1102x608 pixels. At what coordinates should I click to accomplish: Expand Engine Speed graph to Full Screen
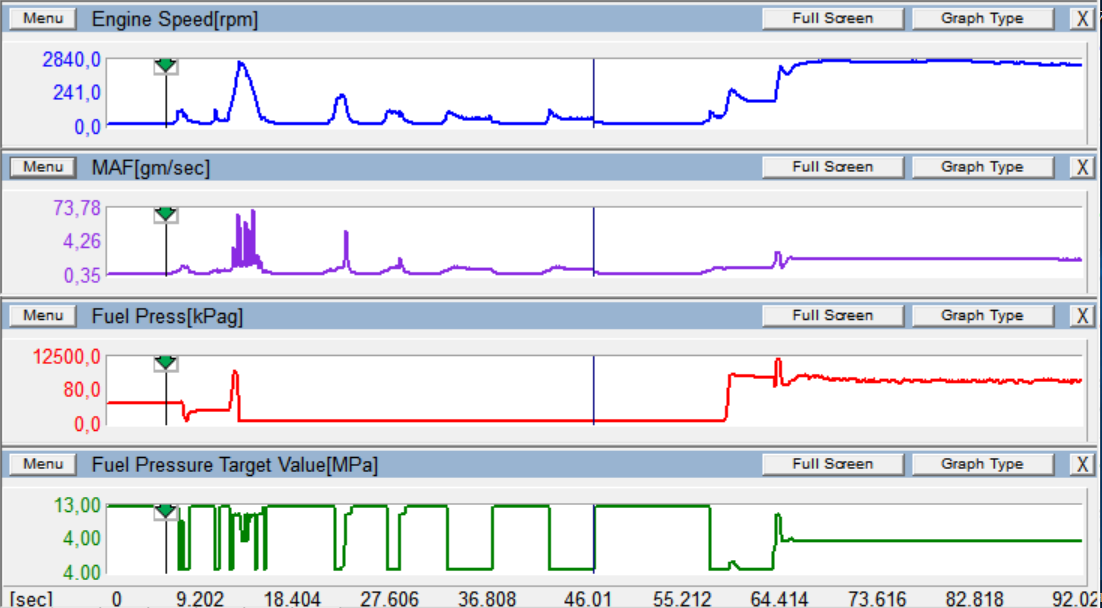[832, 19]
